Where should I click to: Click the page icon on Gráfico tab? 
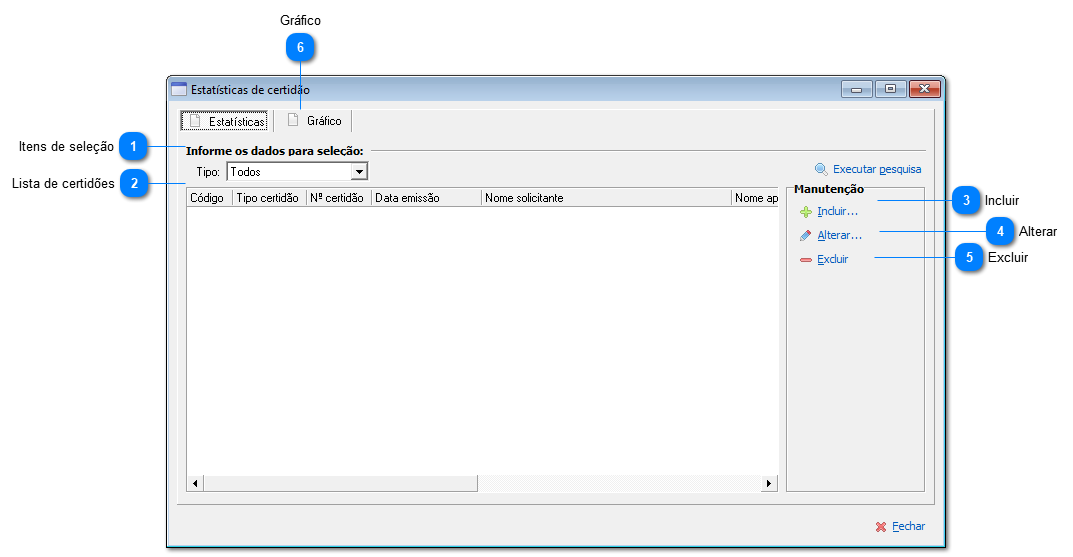coord(293,120)
